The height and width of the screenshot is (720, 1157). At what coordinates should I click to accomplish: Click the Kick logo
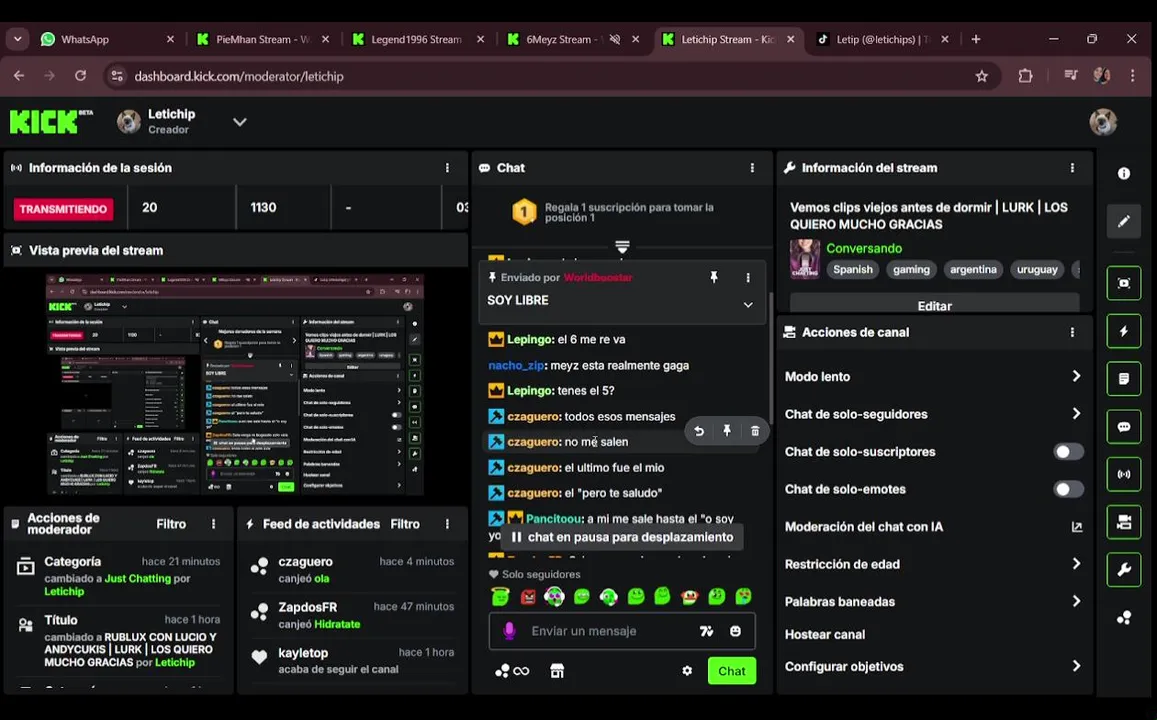tap(43, 122)
